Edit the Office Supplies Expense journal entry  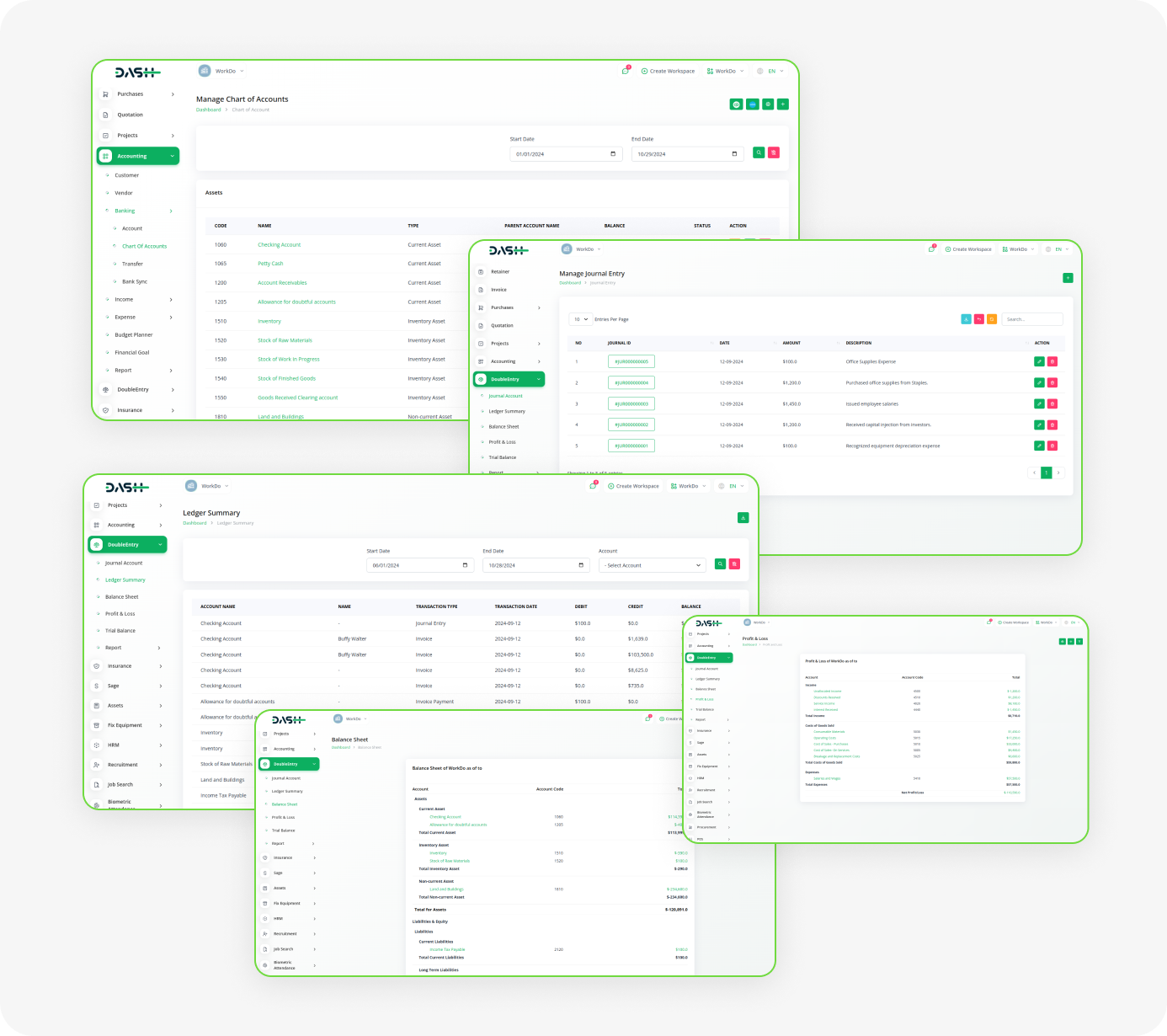pos(1039,361)
